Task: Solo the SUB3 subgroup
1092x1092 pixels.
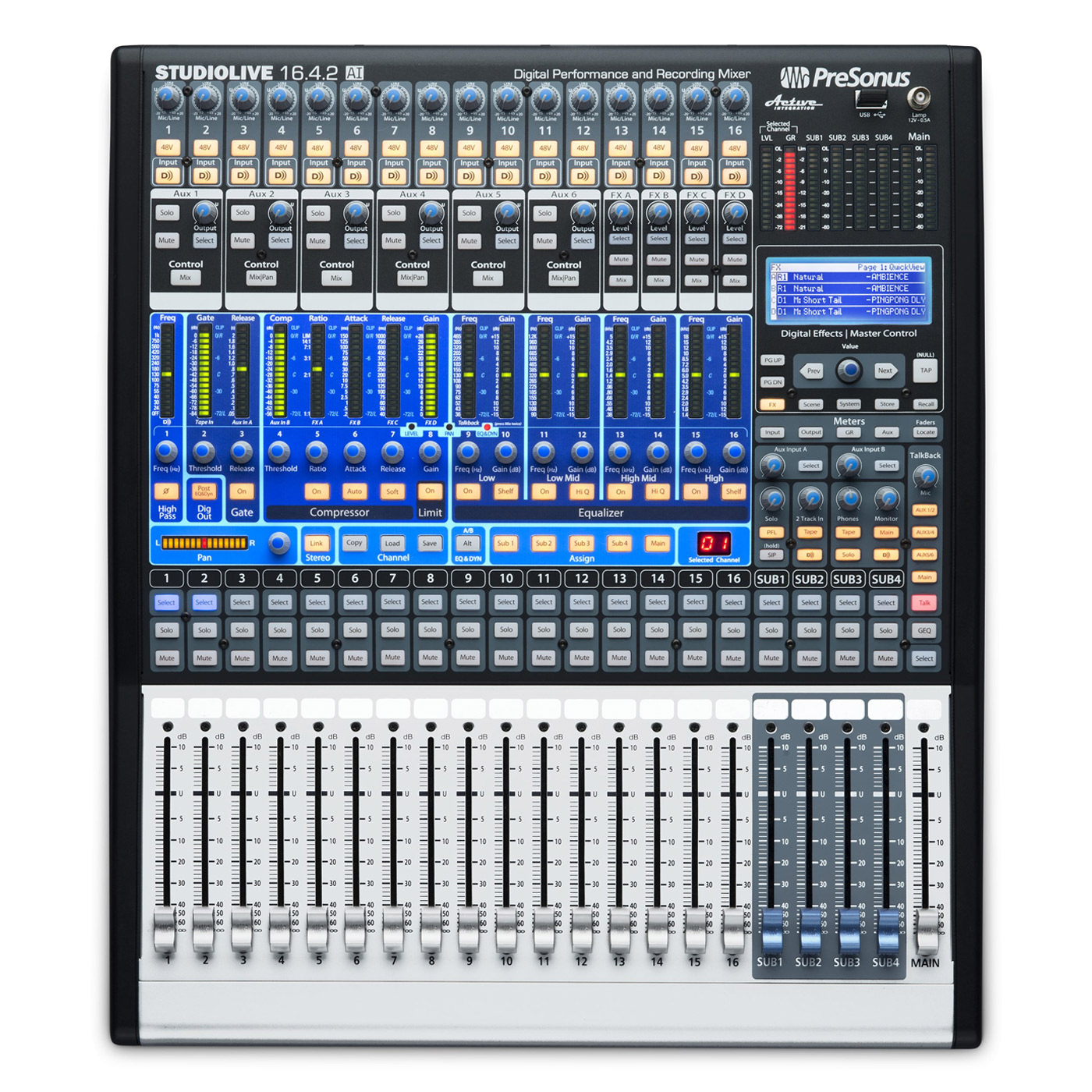Action: click(x=848, y=630)
